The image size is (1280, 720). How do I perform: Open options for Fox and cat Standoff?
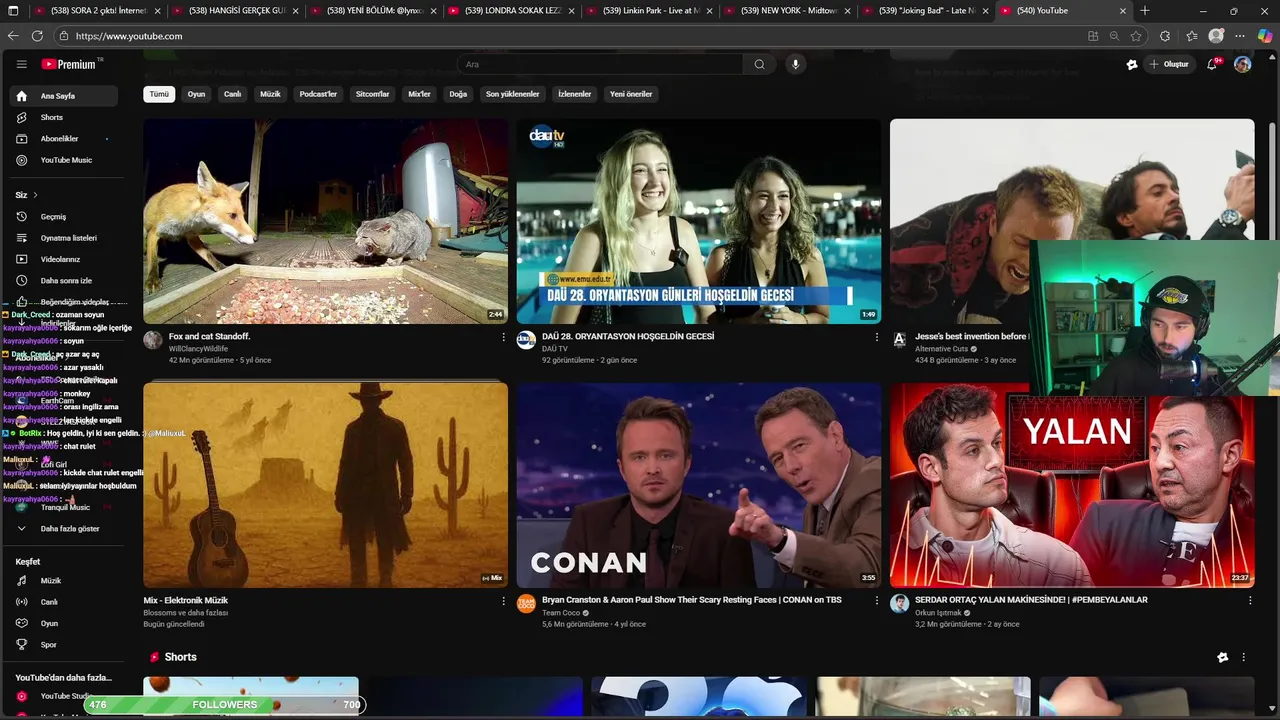tap(503, 337)
